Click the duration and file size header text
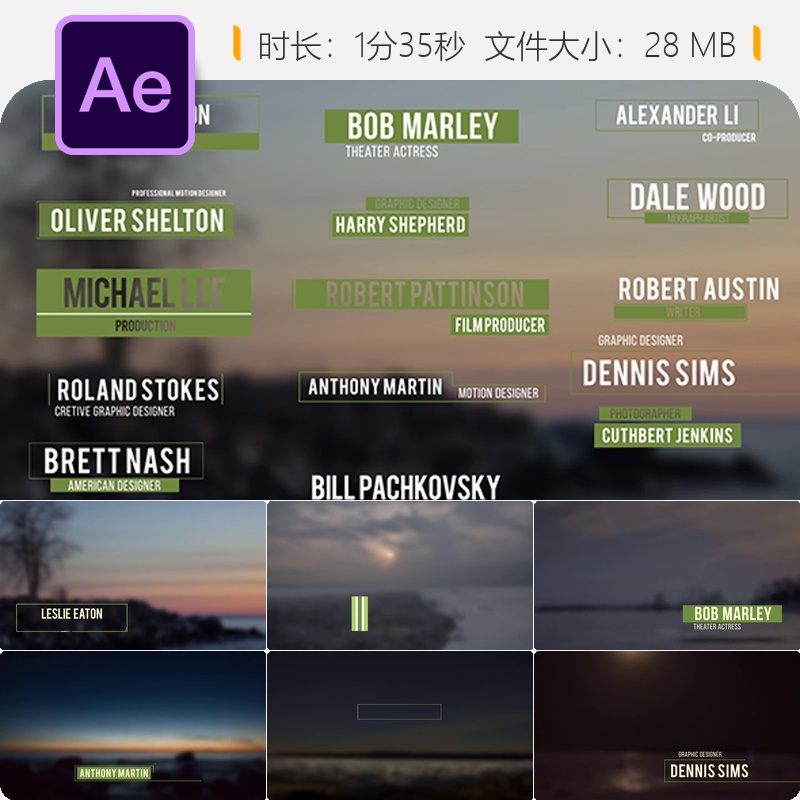 pos(497,45)
